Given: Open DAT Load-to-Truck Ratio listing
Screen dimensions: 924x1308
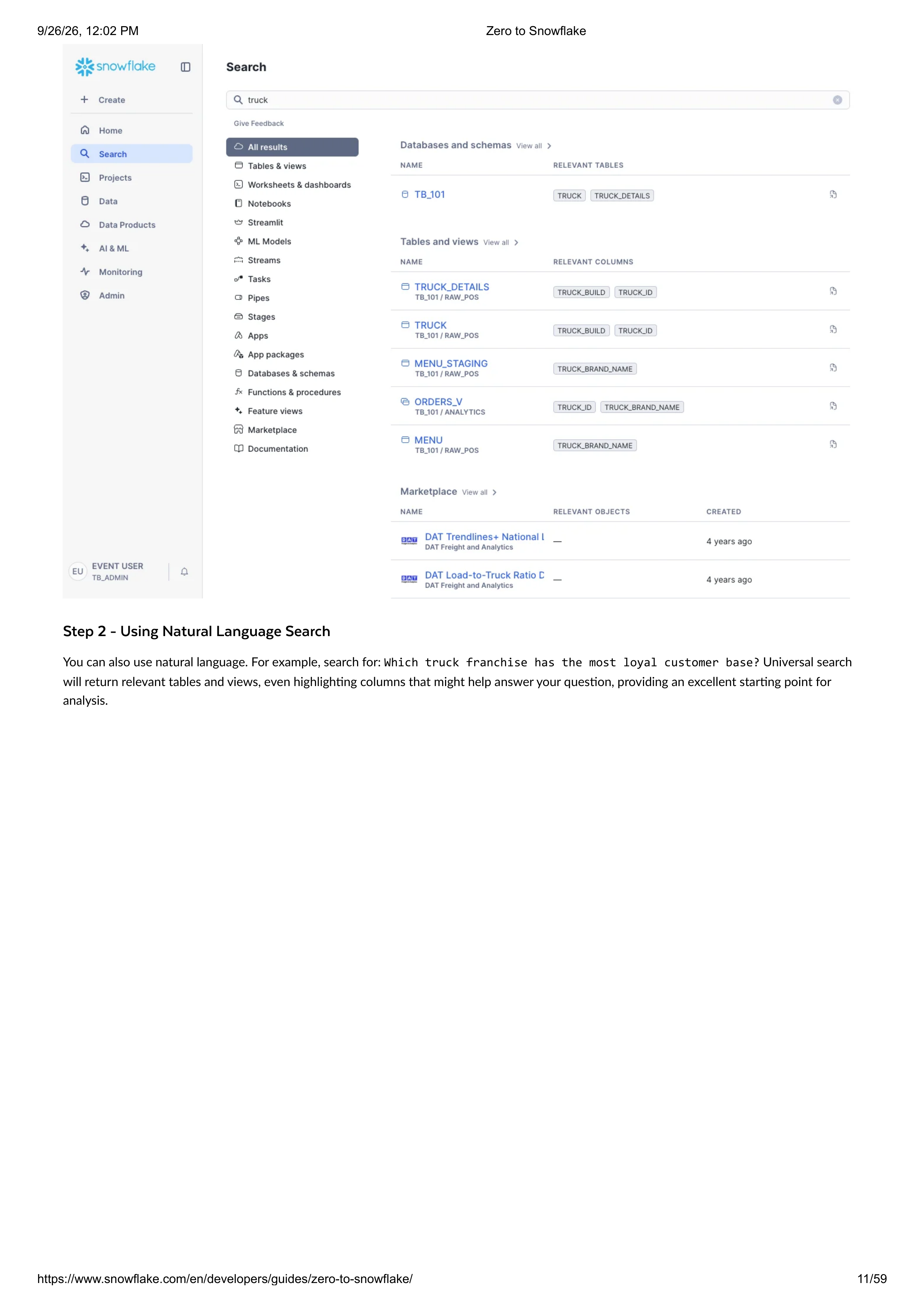Looking at the screenshot, I should 485,575.
